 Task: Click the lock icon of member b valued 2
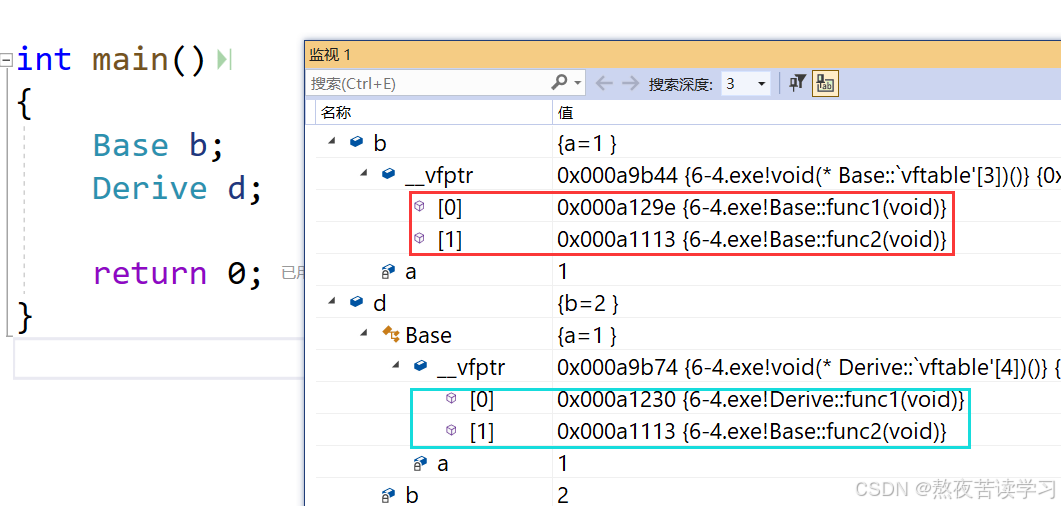click(x=388, y=495)
